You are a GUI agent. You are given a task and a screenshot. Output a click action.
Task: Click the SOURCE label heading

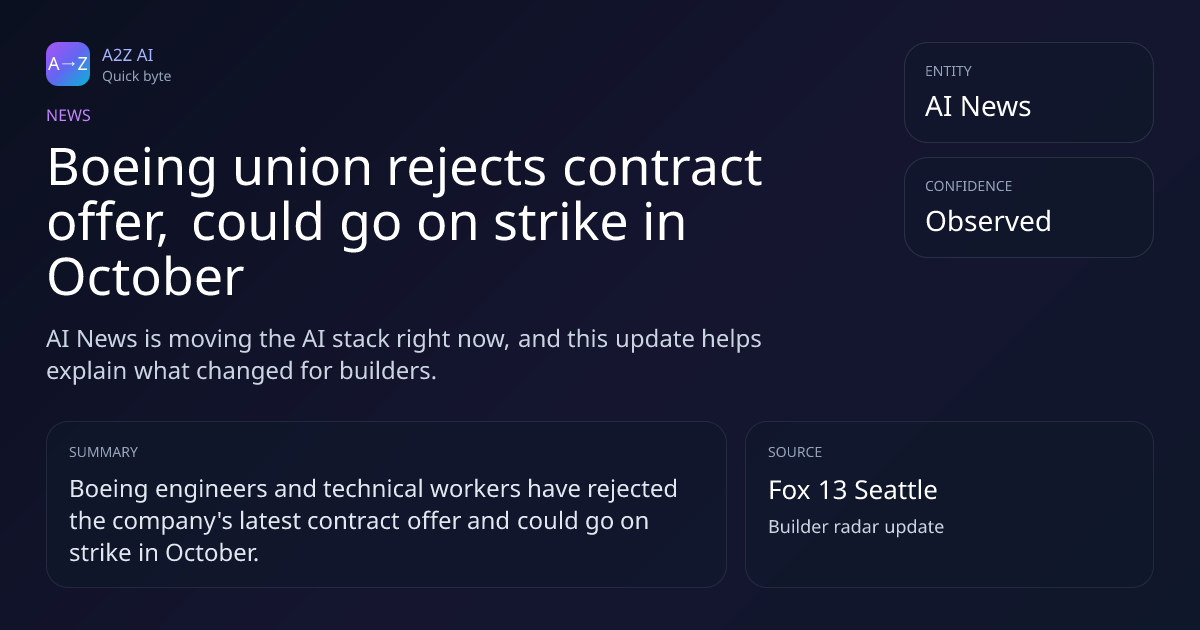click(x=795, y=452)
